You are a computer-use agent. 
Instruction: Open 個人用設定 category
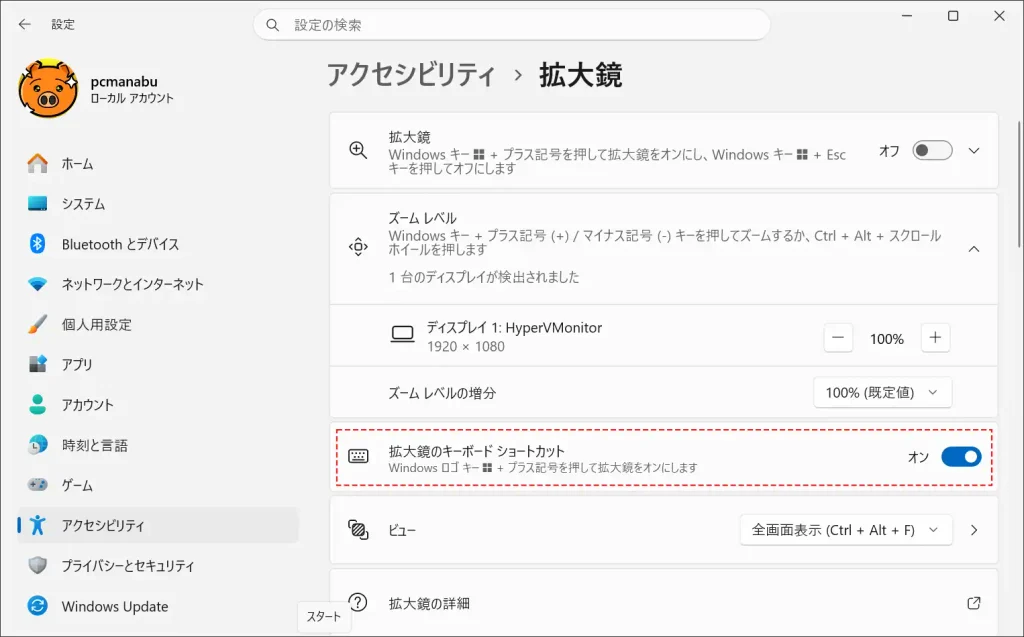pyautogui.click(x=158, y=324)
